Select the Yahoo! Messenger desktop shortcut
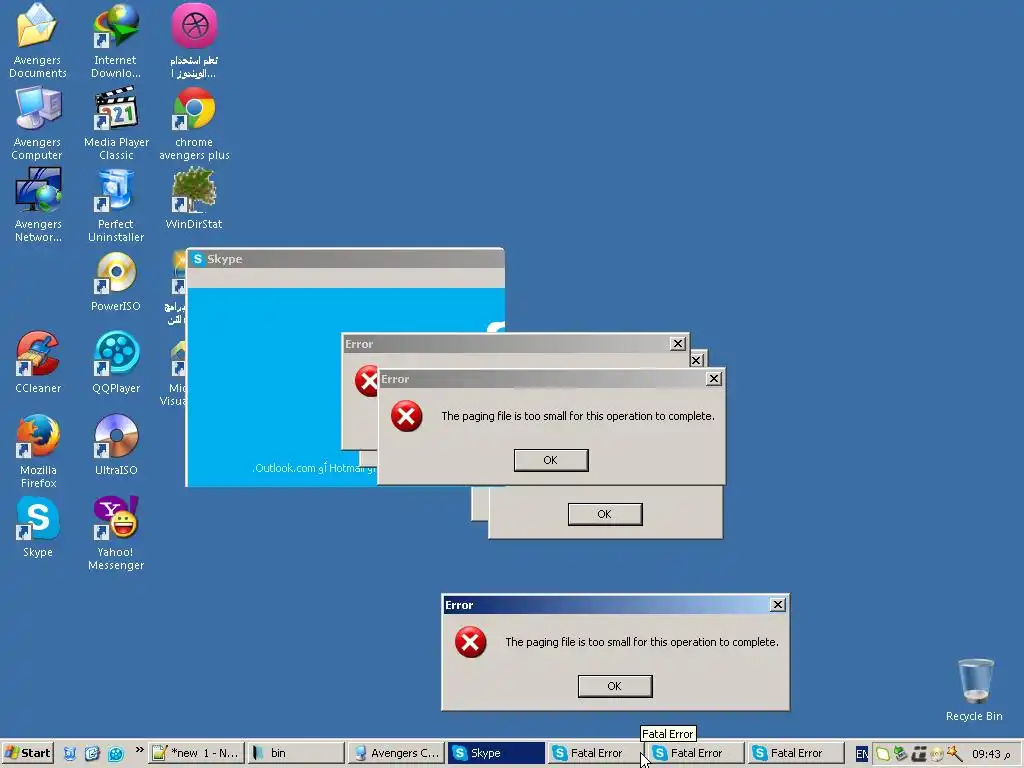The height and width of the screenshot is (768, 1024). (x=116, y=533)
